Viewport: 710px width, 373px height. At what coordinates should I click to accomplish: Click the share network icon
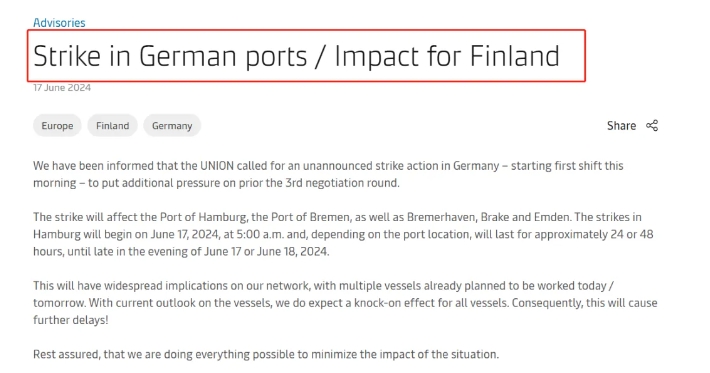click(652, 125)
